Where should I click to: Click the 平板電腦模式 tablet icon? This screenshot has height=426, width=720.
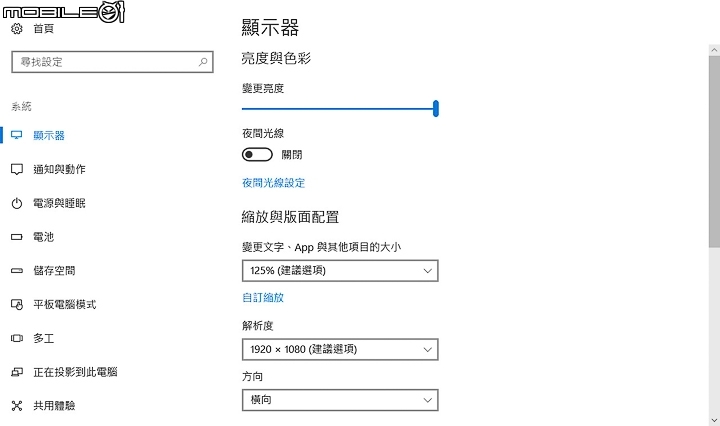click(17, 304)
